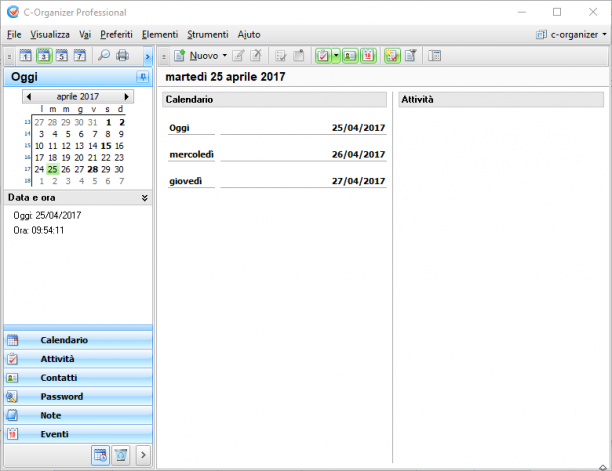Open the Eventi section
The image size is (612, 471).
point(78,434)
